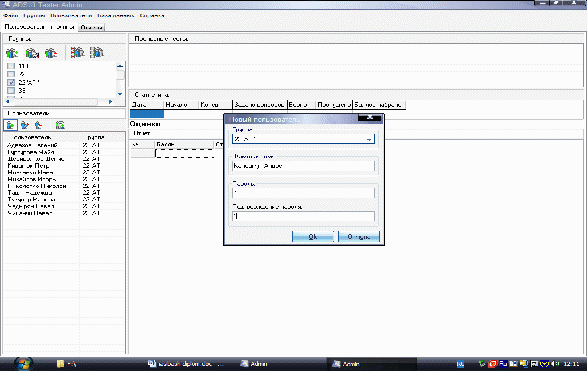Open the Справка menu
Viewport: 588px width, 372px height.
(152, 16)
